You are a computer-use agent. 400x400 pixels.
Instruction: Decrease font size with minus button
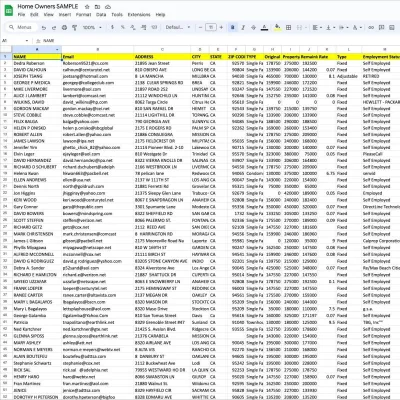[x=200, y=27]
